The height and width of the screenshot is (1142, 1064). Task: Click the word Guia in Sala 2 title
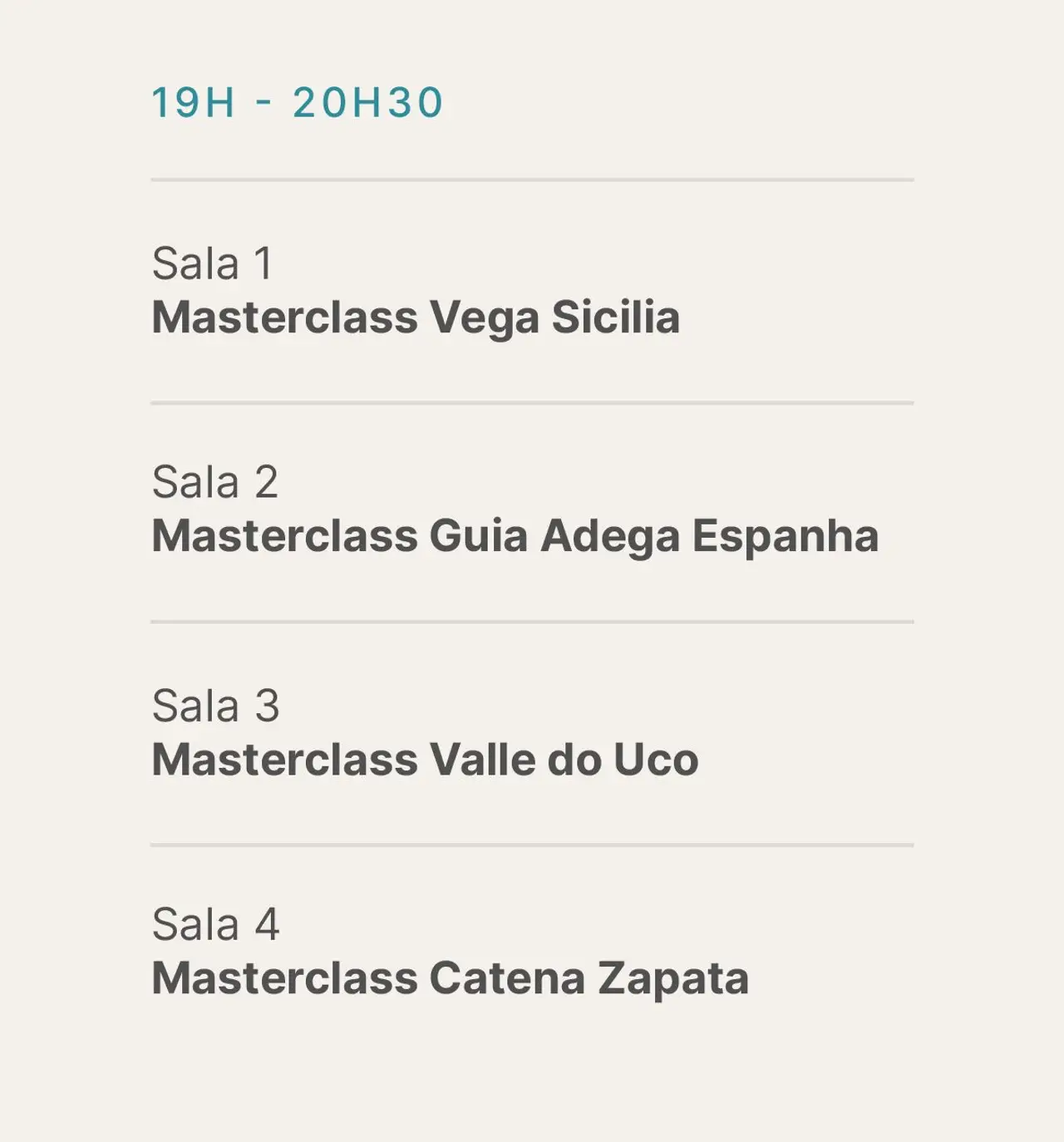coord(478,536)
